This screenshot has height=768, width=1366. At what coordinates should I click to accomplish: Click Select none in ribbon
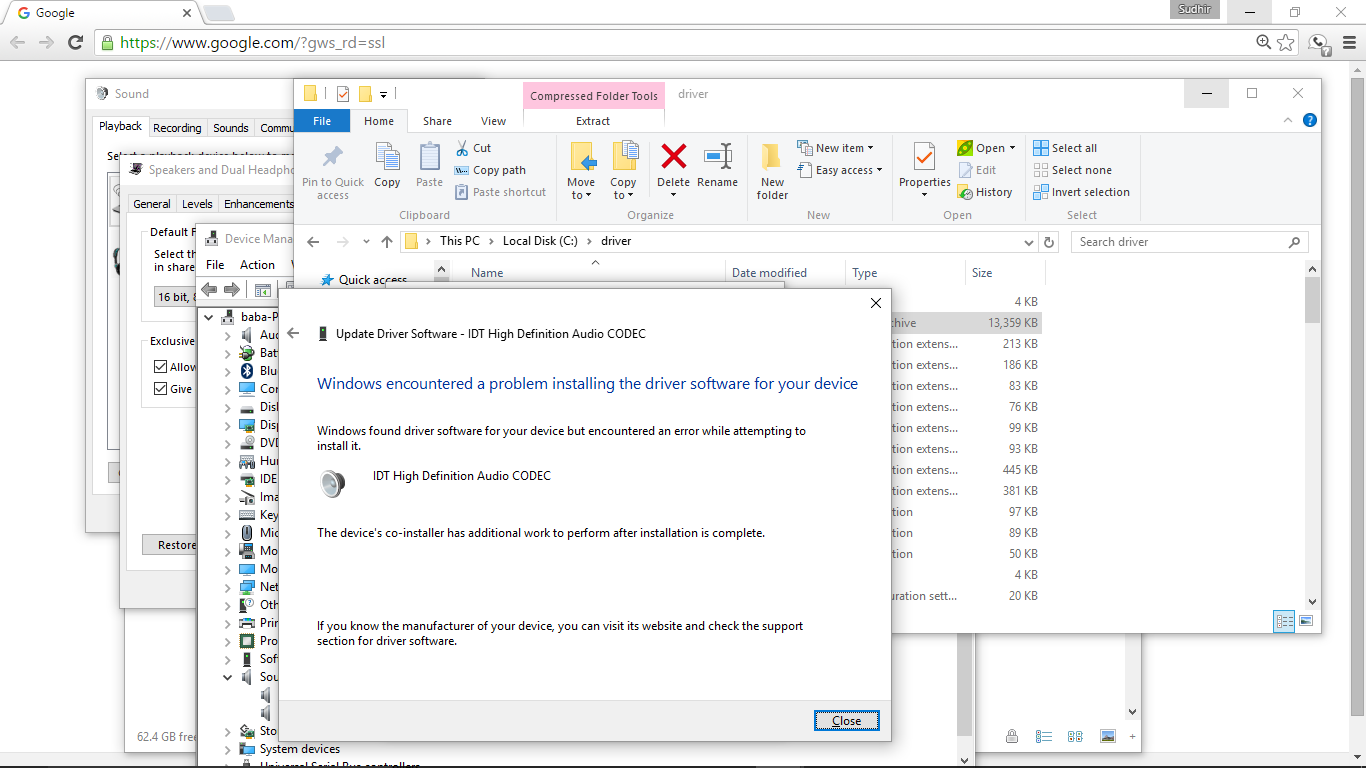1072,170
